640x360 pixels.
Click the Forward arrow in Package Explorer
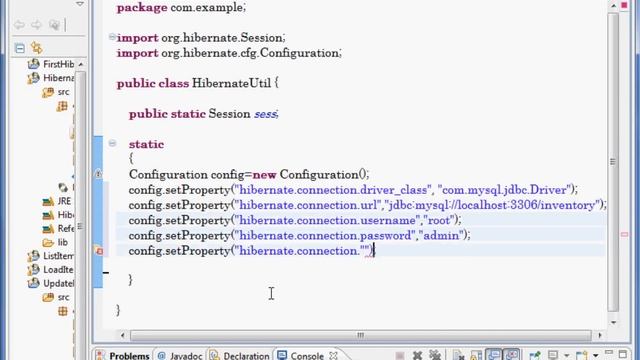(36, 25)
